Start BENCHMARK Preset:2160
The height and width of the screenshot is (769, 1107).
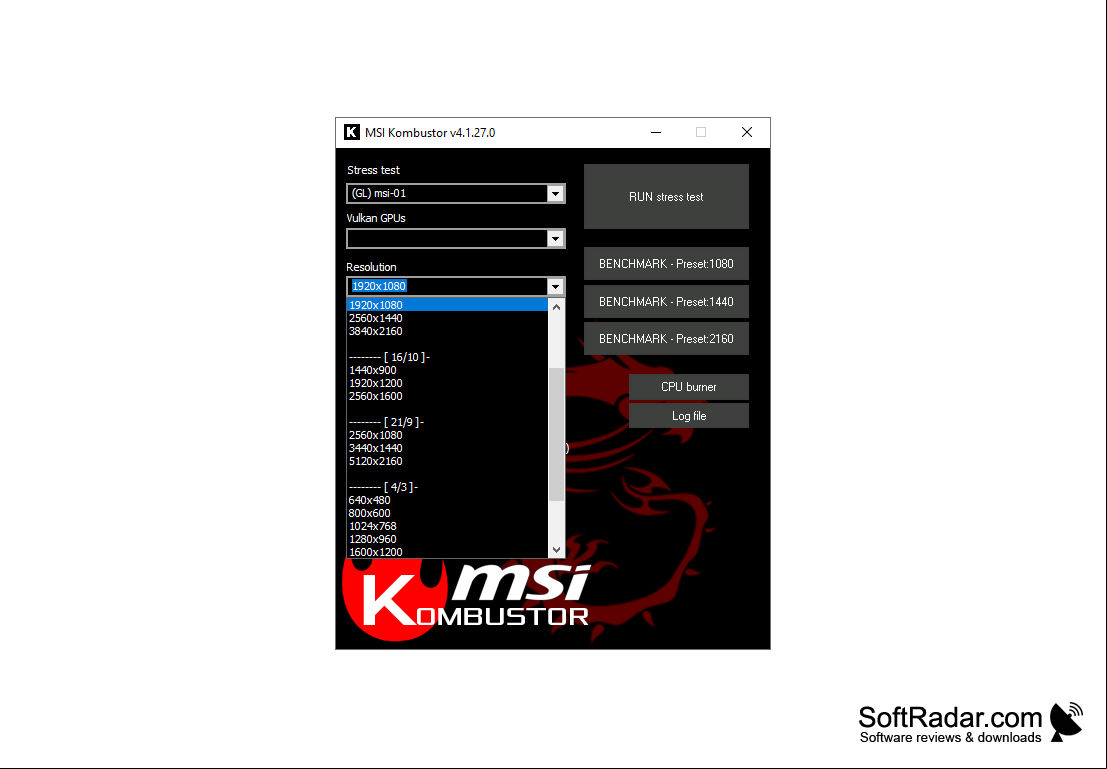666,338
